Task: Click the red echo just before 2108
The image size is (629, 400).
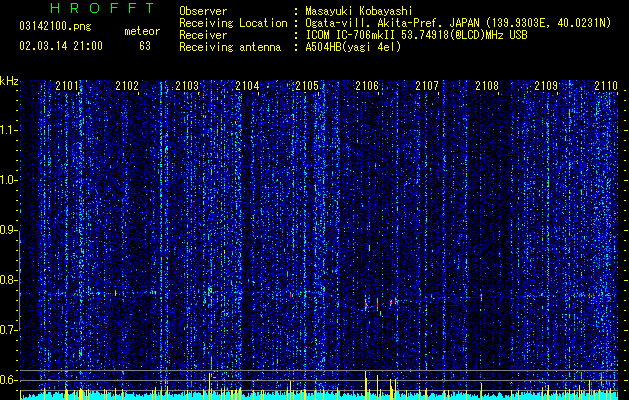Action: click(481, 297)
